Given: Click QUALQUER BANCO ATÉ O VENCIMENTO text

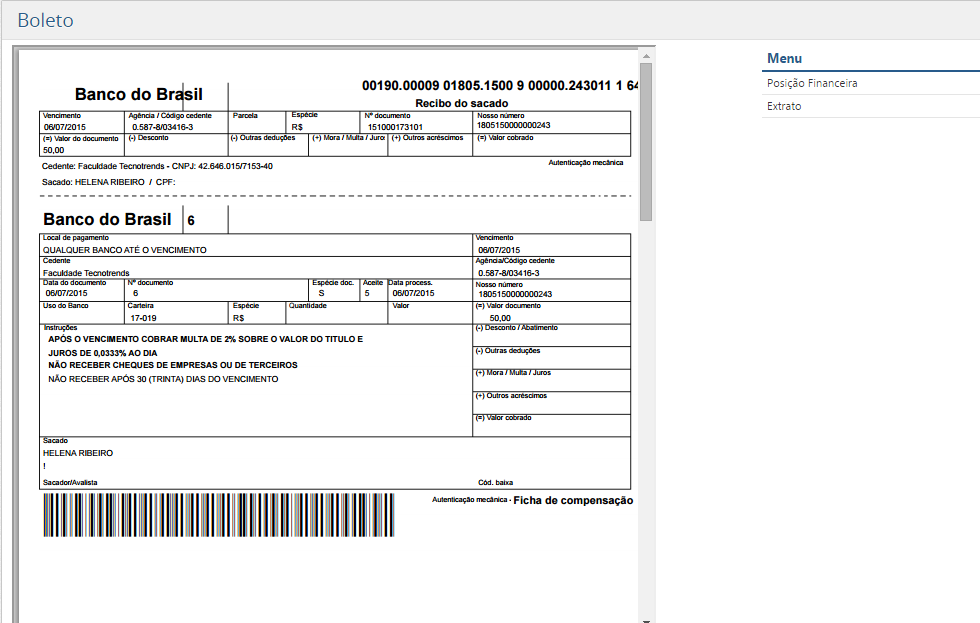Looking at the screenshot, I should tap(125, 249).
